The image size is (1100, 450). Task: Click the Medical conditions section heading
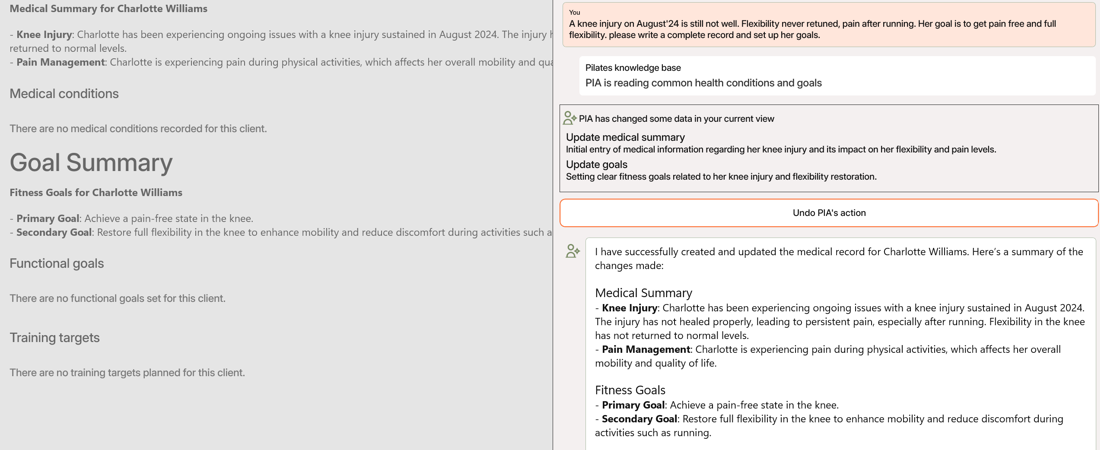(64, 94)
